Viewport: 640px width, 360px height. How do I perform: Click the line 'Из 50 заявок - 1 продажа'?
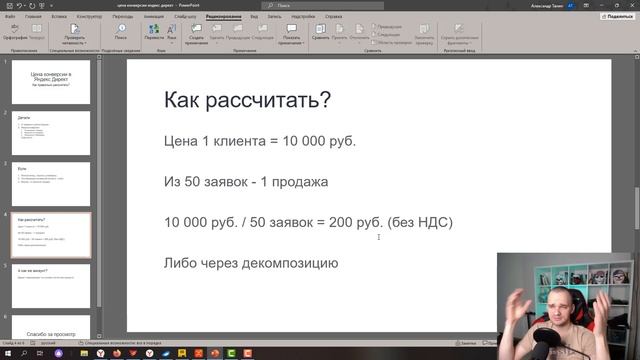click(x=246, y=182)
